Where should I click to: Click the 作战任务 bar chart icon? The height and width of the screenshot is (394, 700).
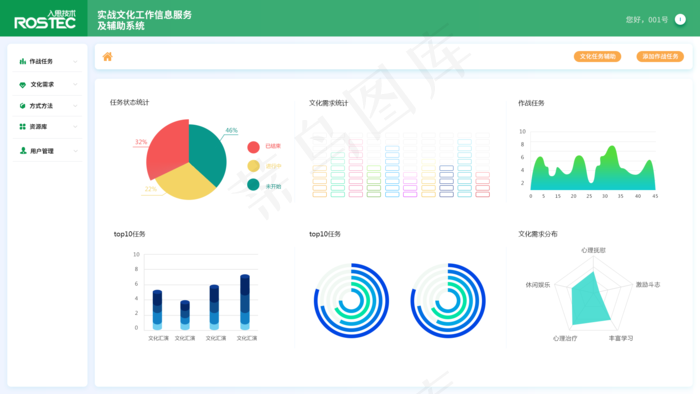coord(22,61)
